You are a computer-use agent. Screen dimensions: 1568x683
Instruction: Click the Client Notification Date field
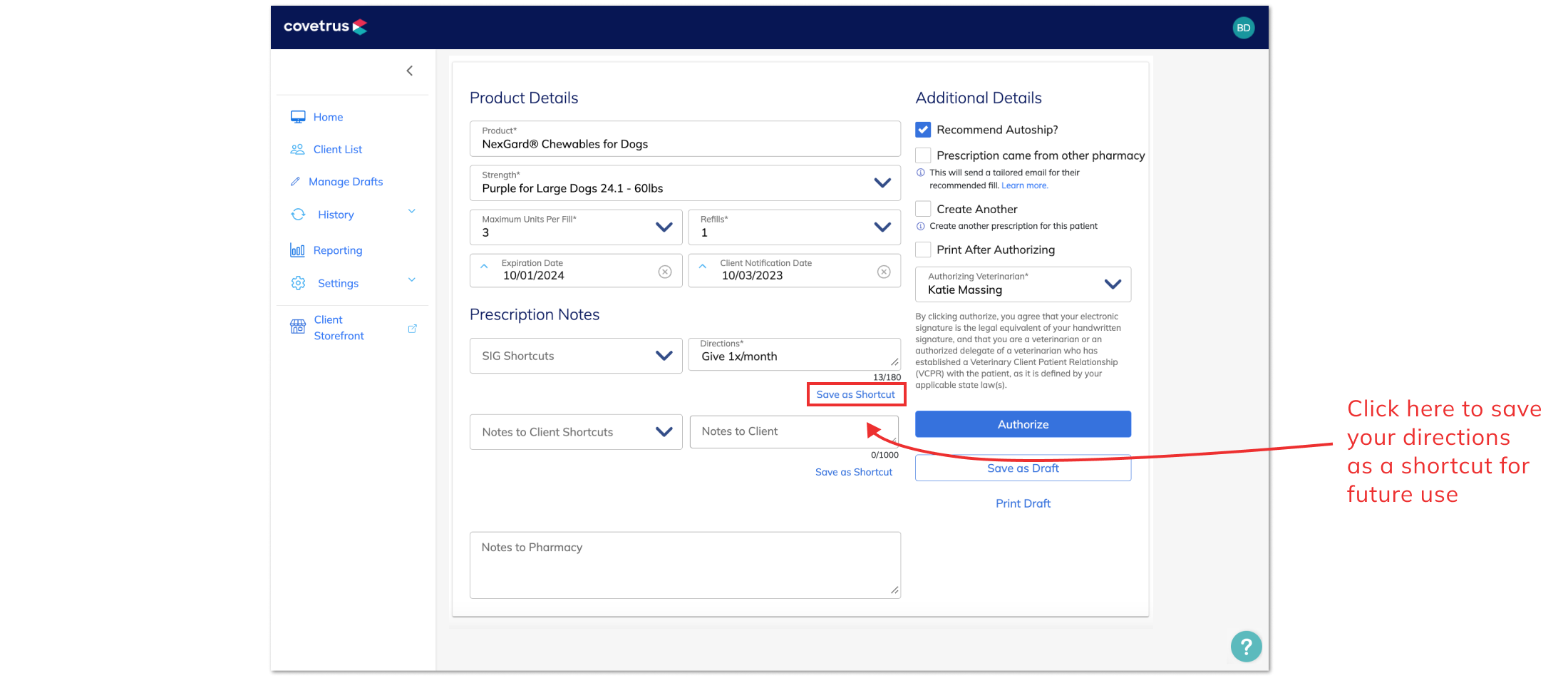[x=795, y=271]
